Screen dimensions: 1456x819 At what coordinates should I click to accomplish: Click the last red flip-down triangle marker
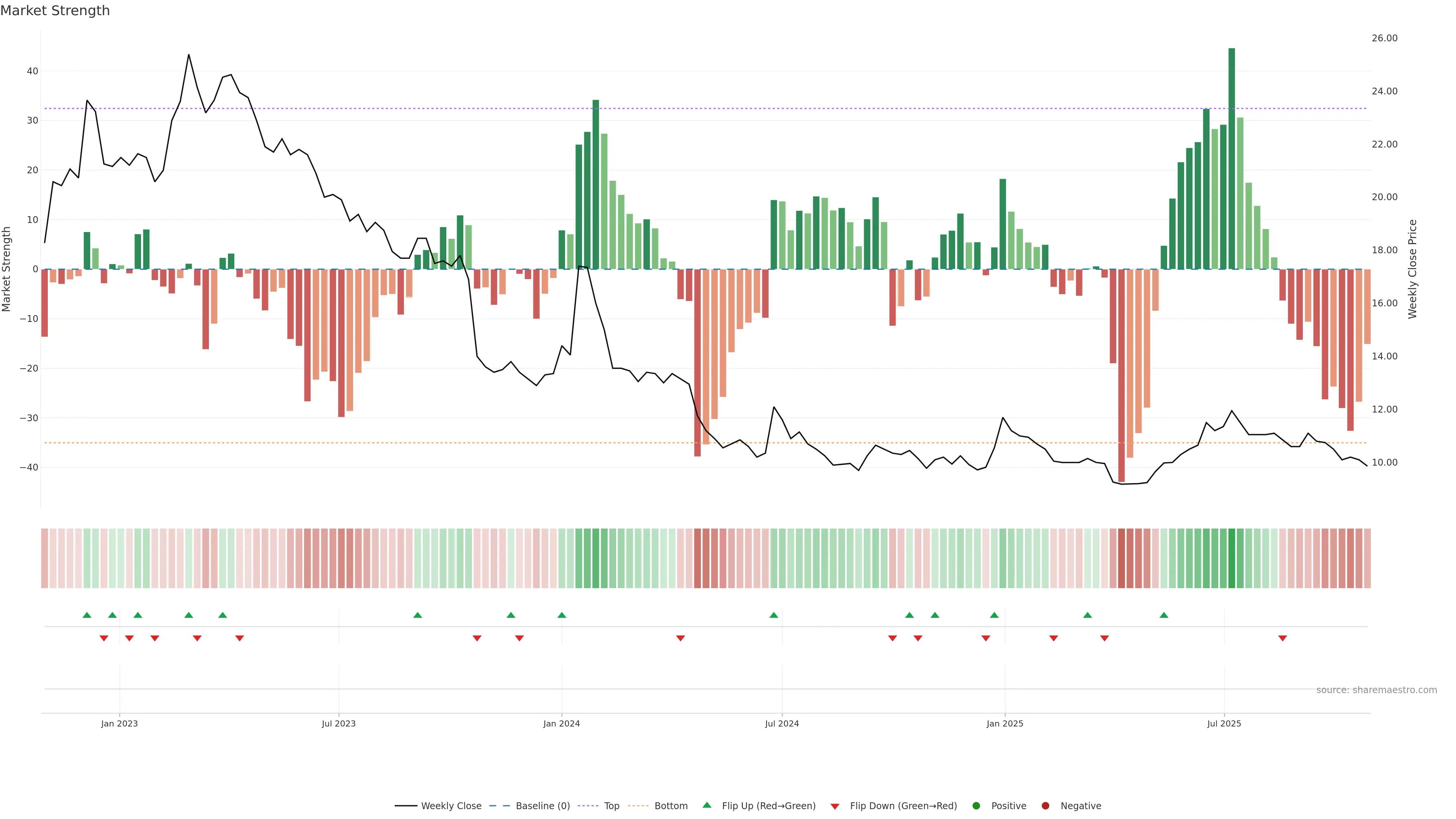pyautogui.click(x=1282, y=638)
